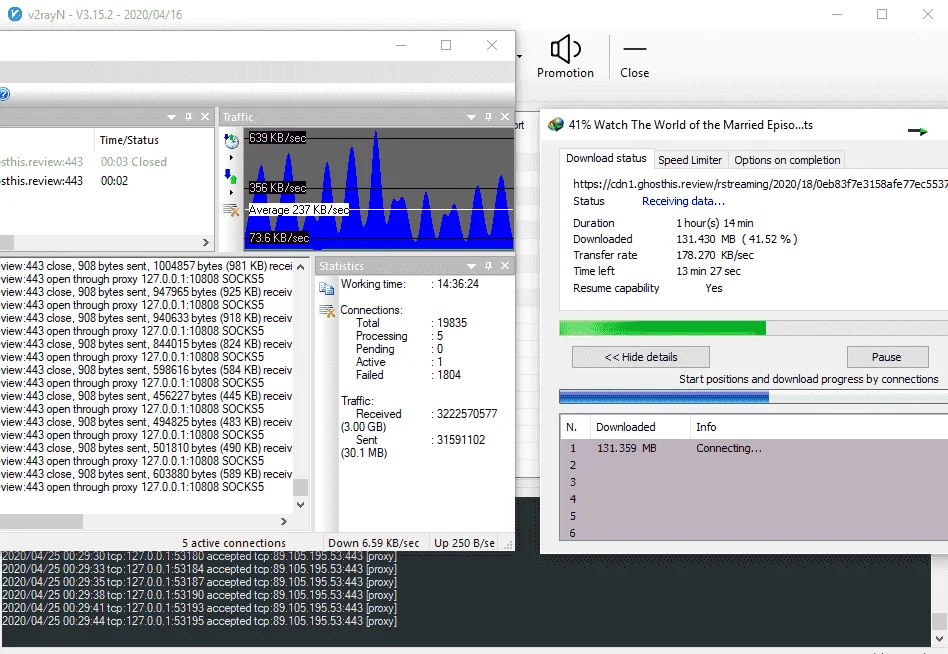The width and height of the screenshot is (948, 654).
Task: Click the copy statistics icon in Statistics panel
Action: (326, 289)
